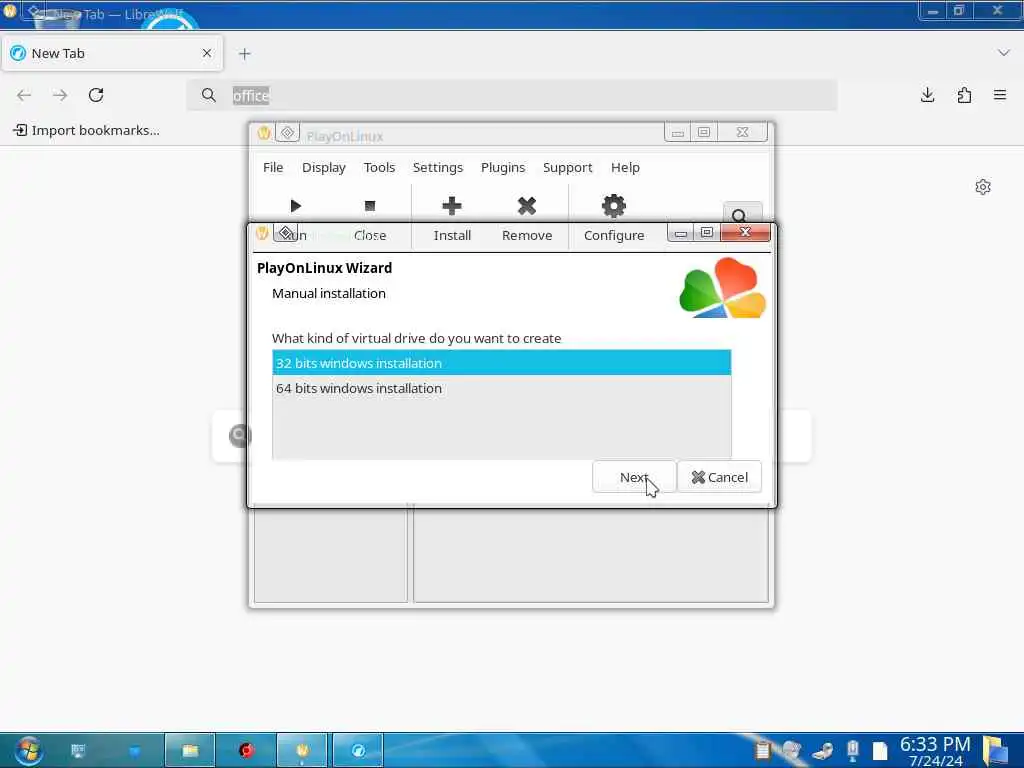This screenshot has height=768, width=1024.
Task: Open the Start menu orb
Action: pyautogui.click(x=29, y=750)
